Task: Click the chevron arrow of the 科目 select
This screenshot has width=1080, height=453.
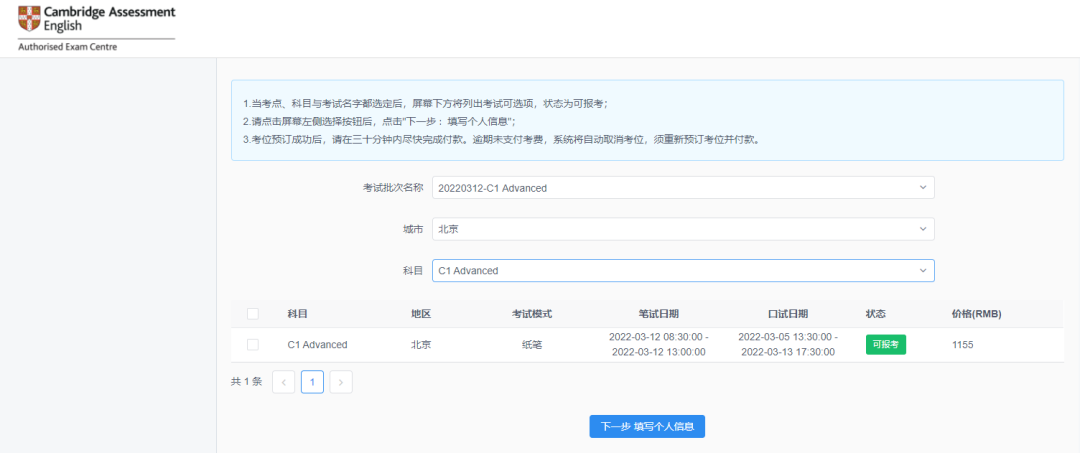Action: tap(923, 271)
